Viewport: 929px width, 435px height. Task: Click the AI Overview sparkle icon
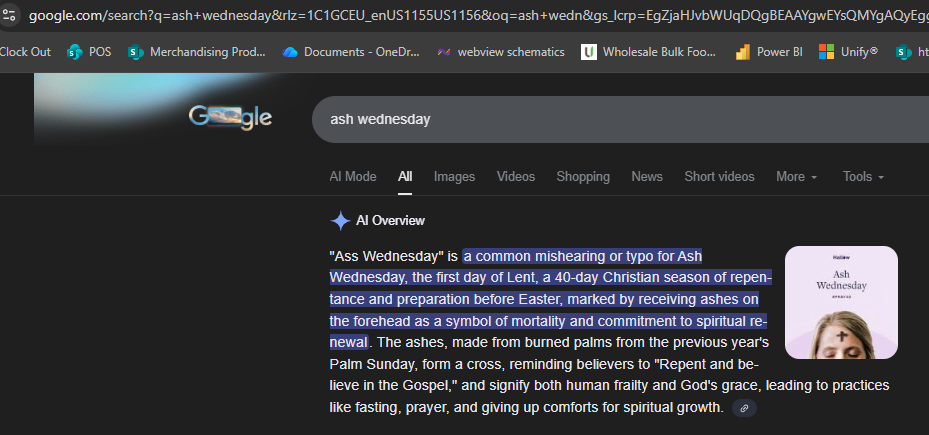point(341,221)
